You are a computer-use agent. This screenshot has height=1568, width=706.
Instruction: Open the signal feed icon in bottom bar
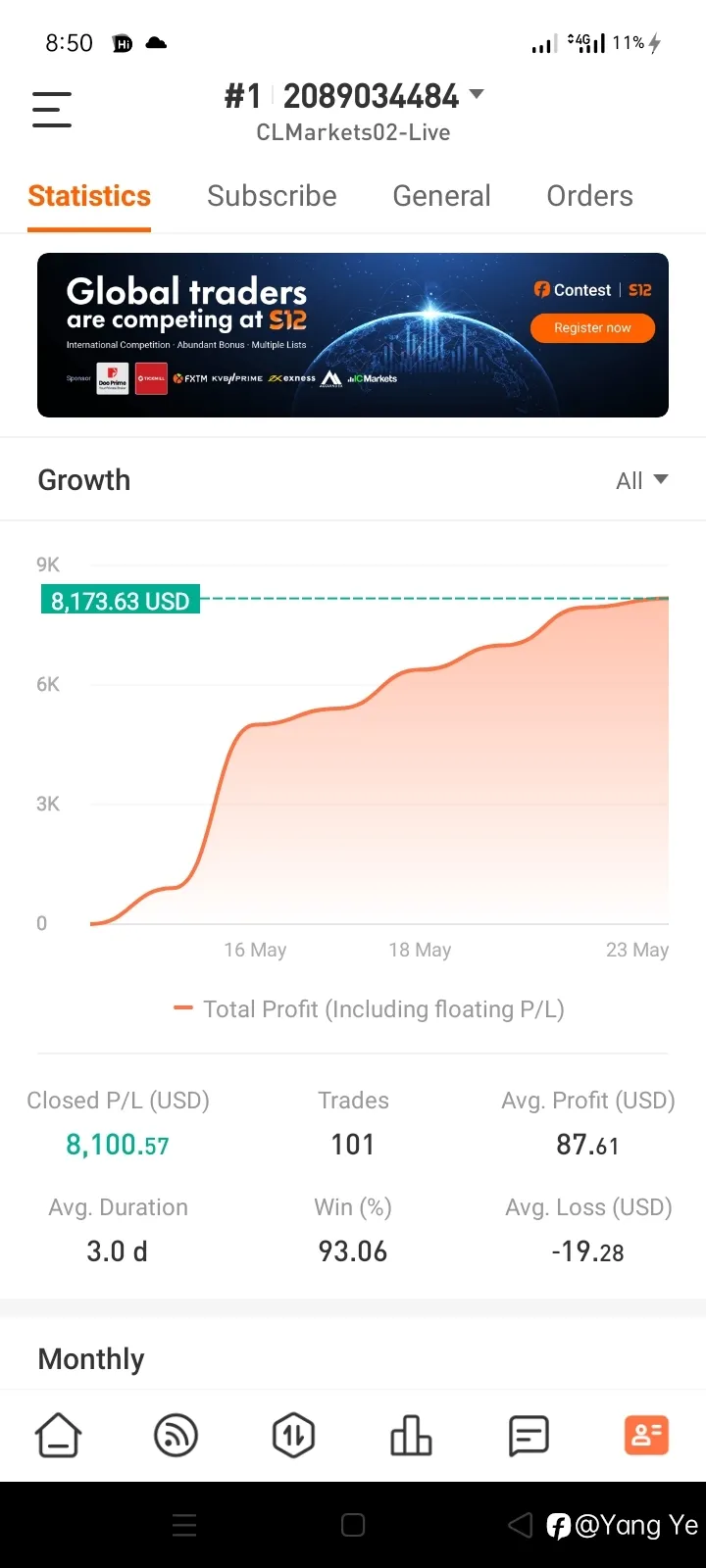176,1436
